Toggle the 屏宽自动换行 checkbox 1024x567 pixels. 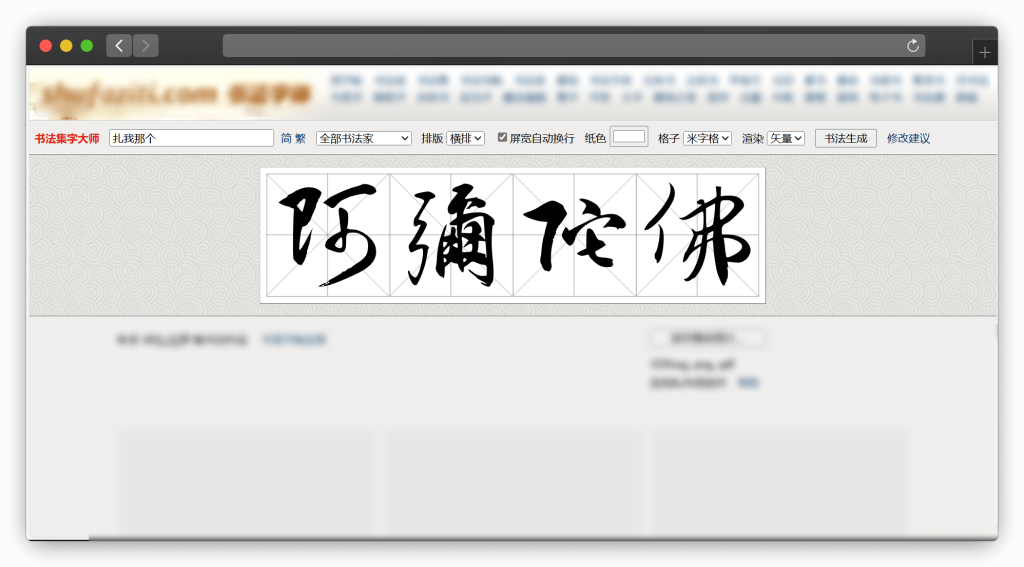click(x=502, y=137)
